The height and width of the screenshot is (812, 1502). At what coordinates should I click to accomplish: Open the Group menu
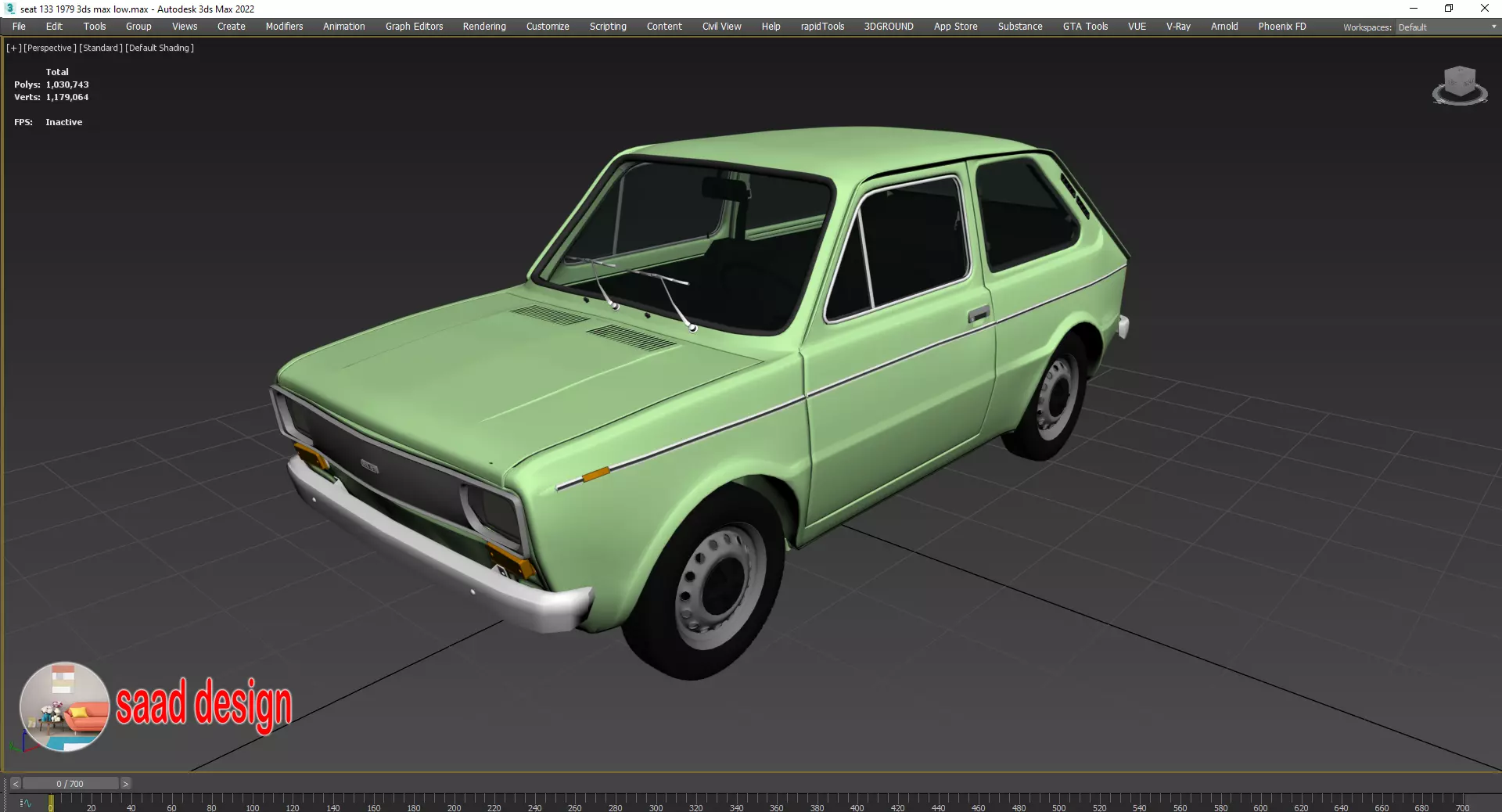click(x=138, y=27)
